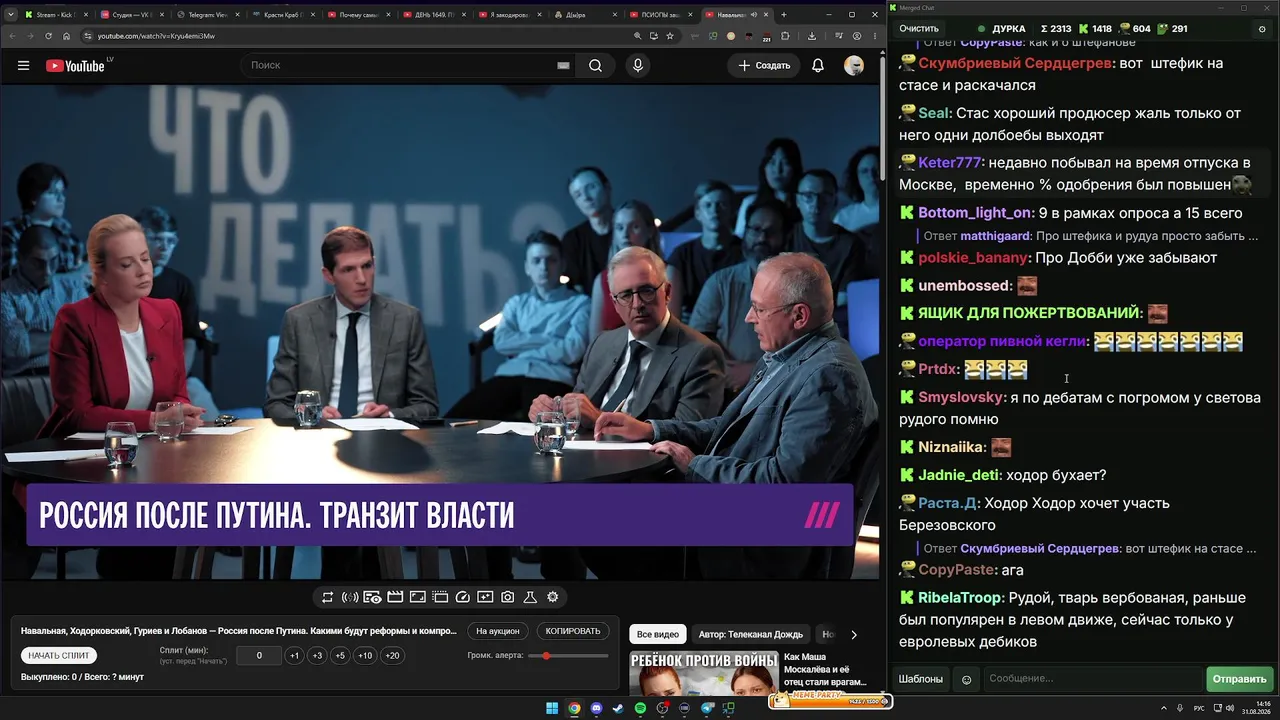Click username Keter777 in chat
1280x720 pixels.
click(x=950, y=163)
